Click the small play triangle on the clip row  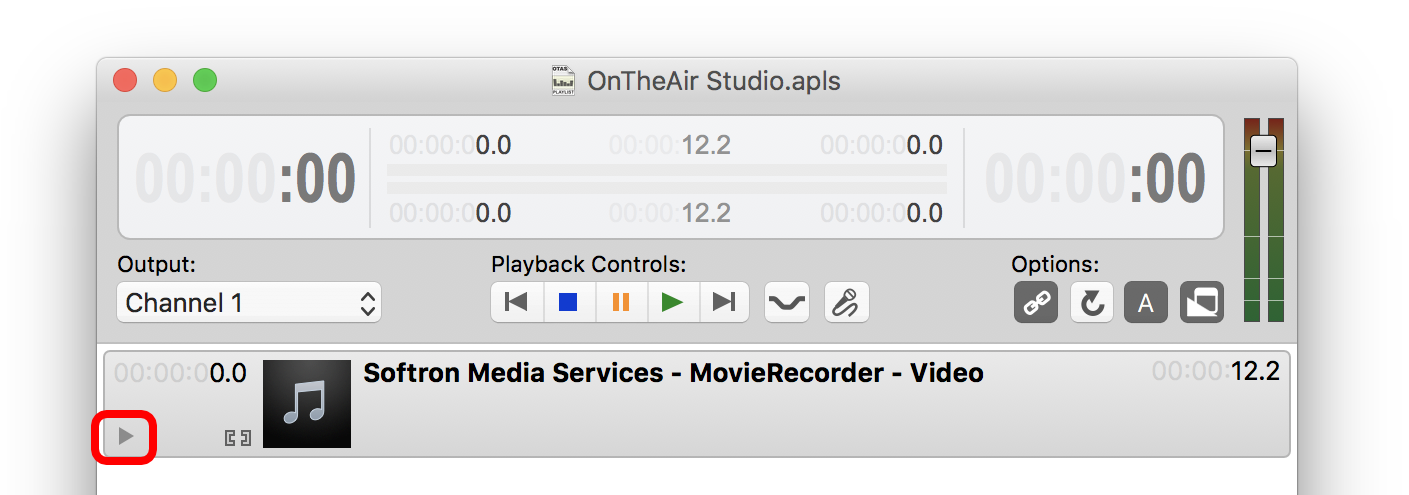tap(125, 436)
